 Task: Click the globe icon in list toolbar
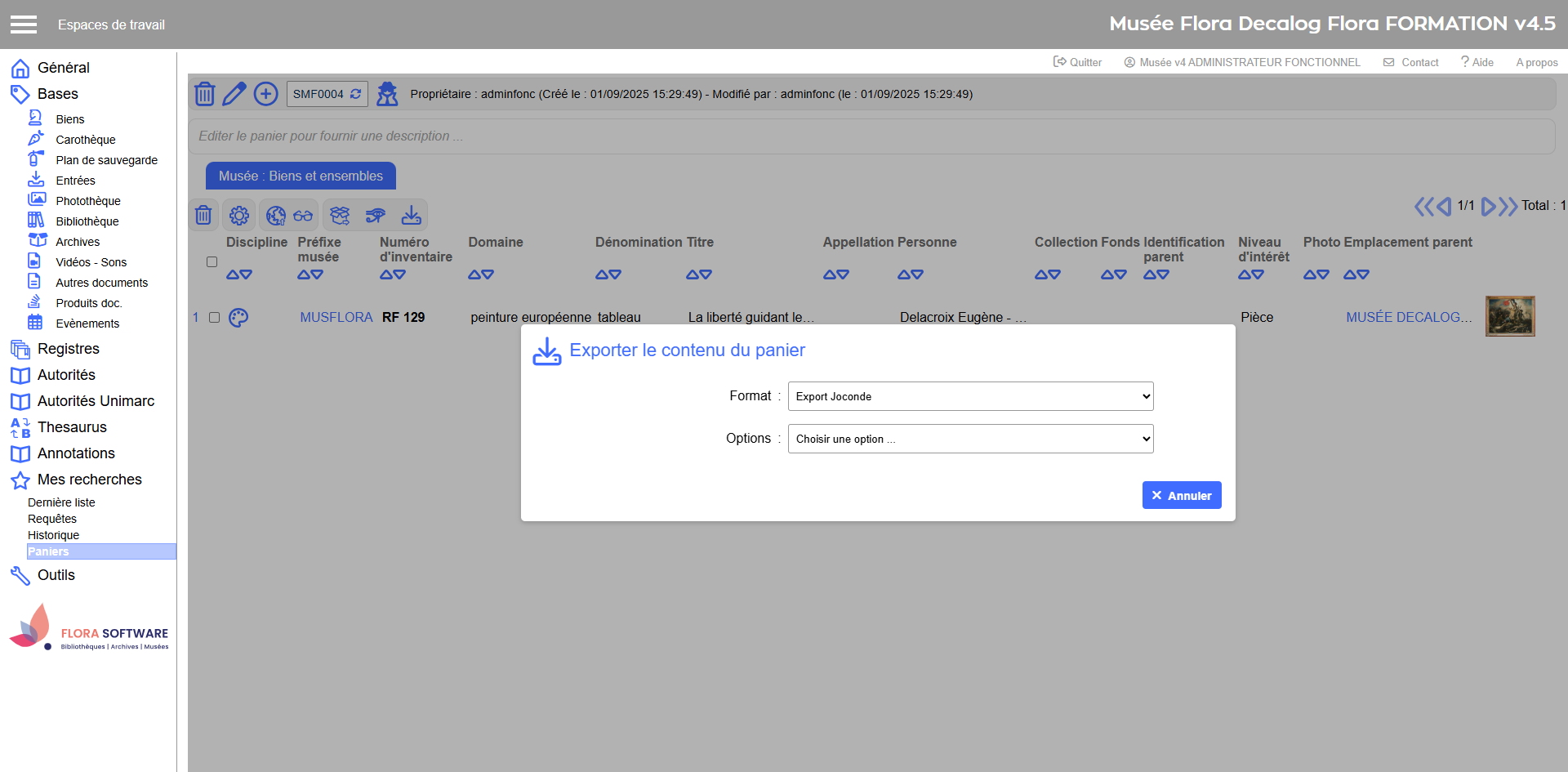pos(276,216)
